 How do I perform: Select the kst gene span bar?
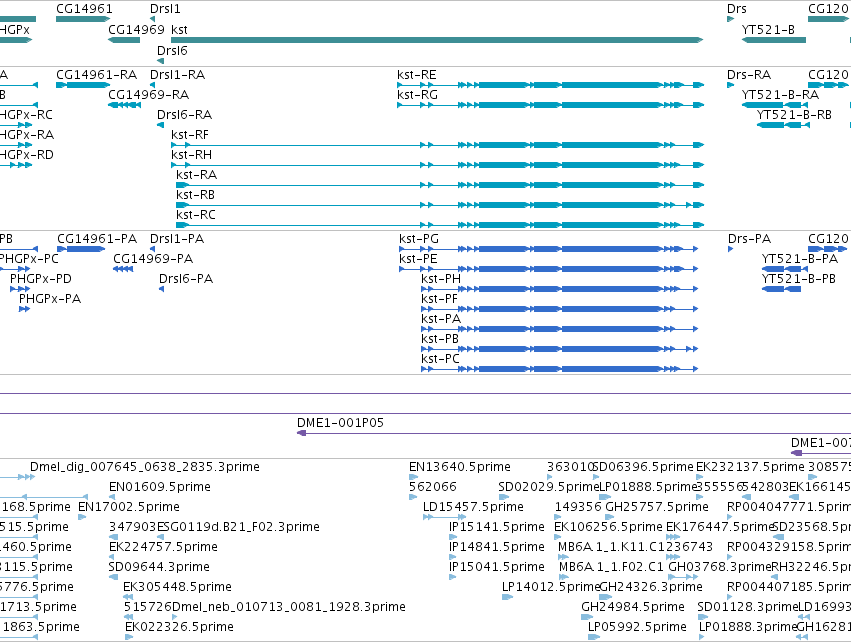point(437,40)
